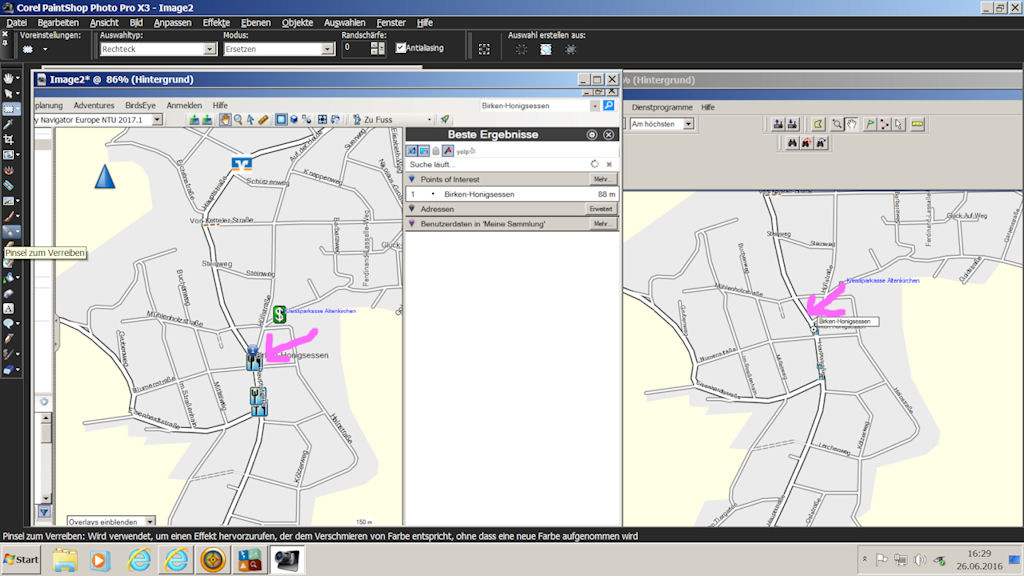This screenshot has height=576, width=1024.
Task: Open the Ebenen menu
Action: (x=256, y=22)
